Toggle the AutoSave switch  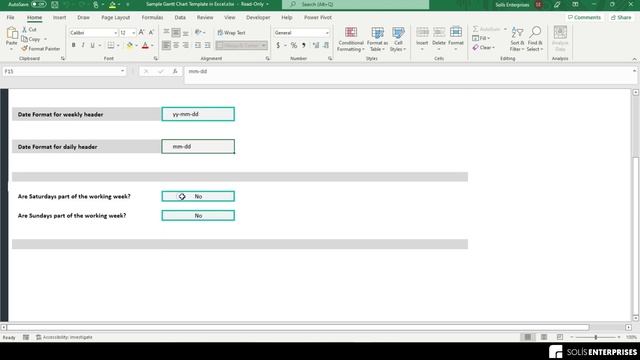(x=38, y=4)
